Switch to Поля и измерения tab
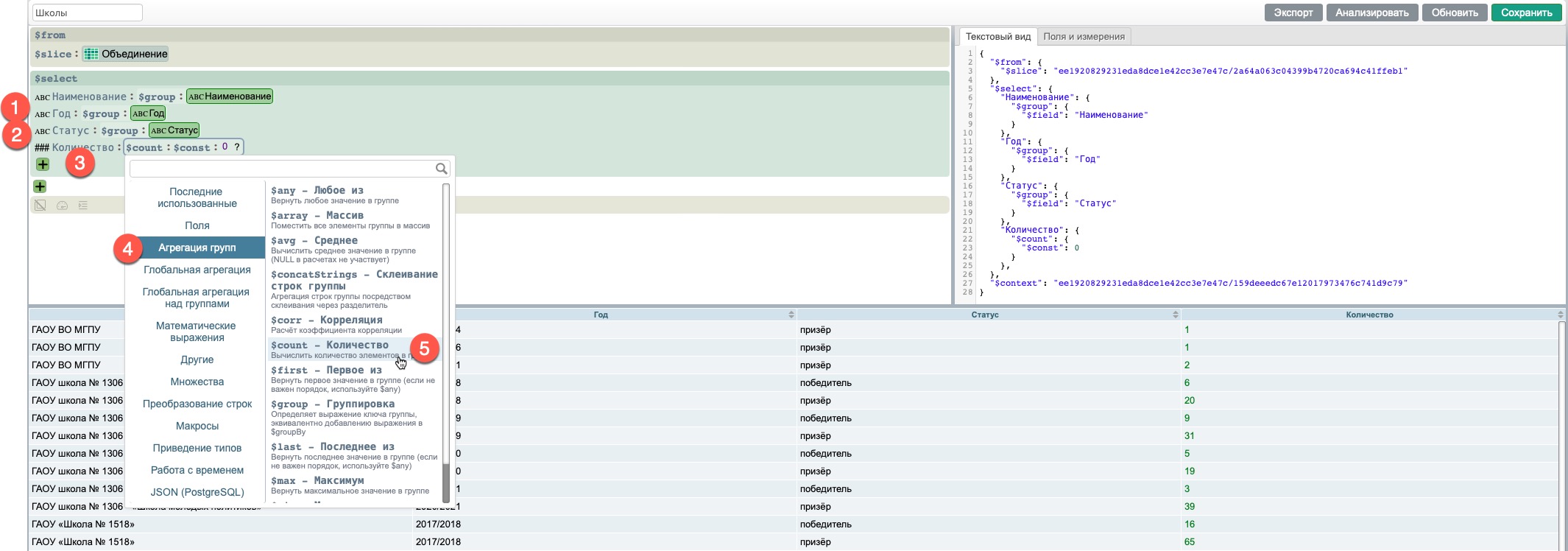This screenshot has width=1568, height=551. (x=1084, y=36)
